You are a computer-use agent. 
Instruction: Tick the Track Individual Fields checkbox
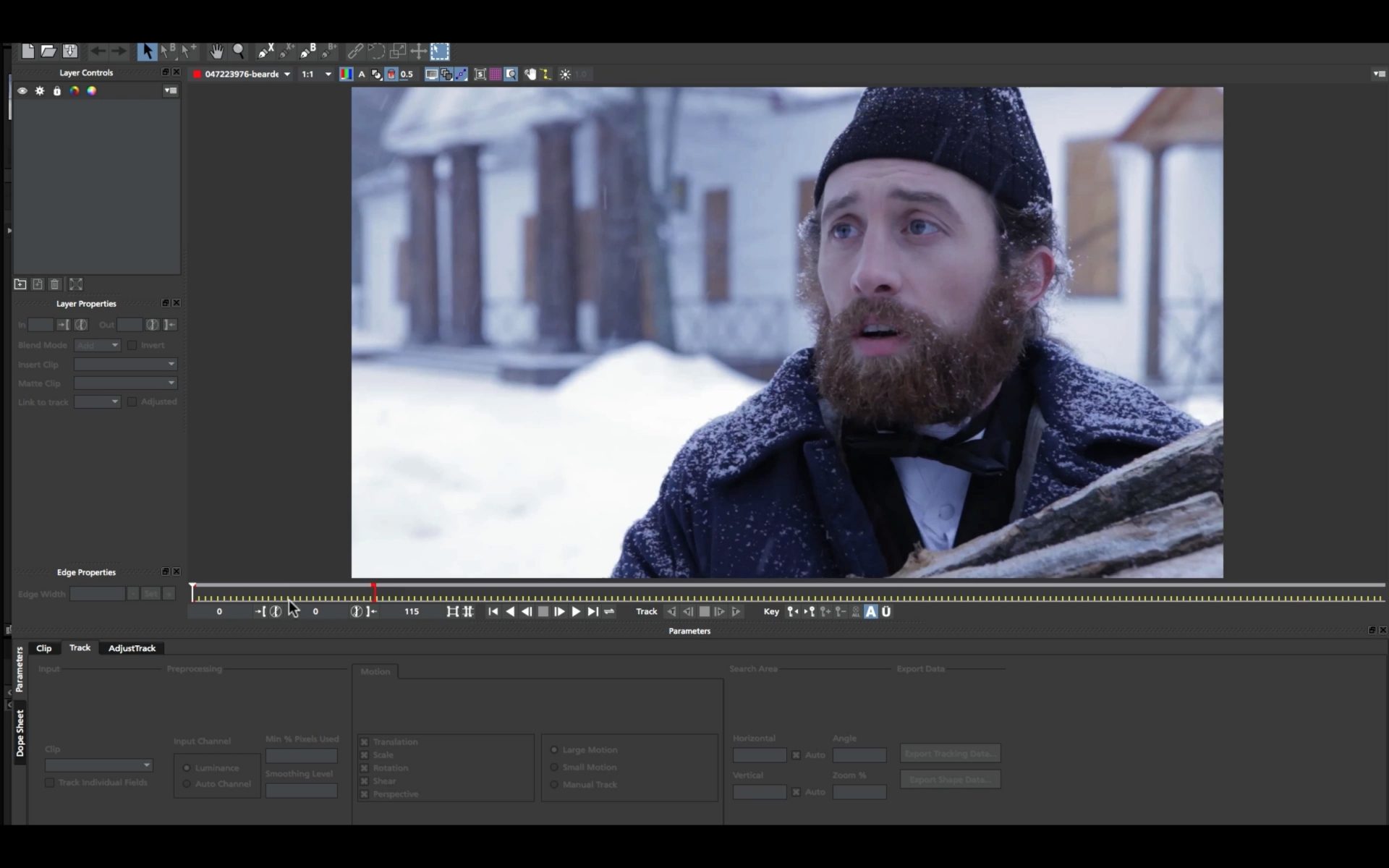[x=49, y=783]
